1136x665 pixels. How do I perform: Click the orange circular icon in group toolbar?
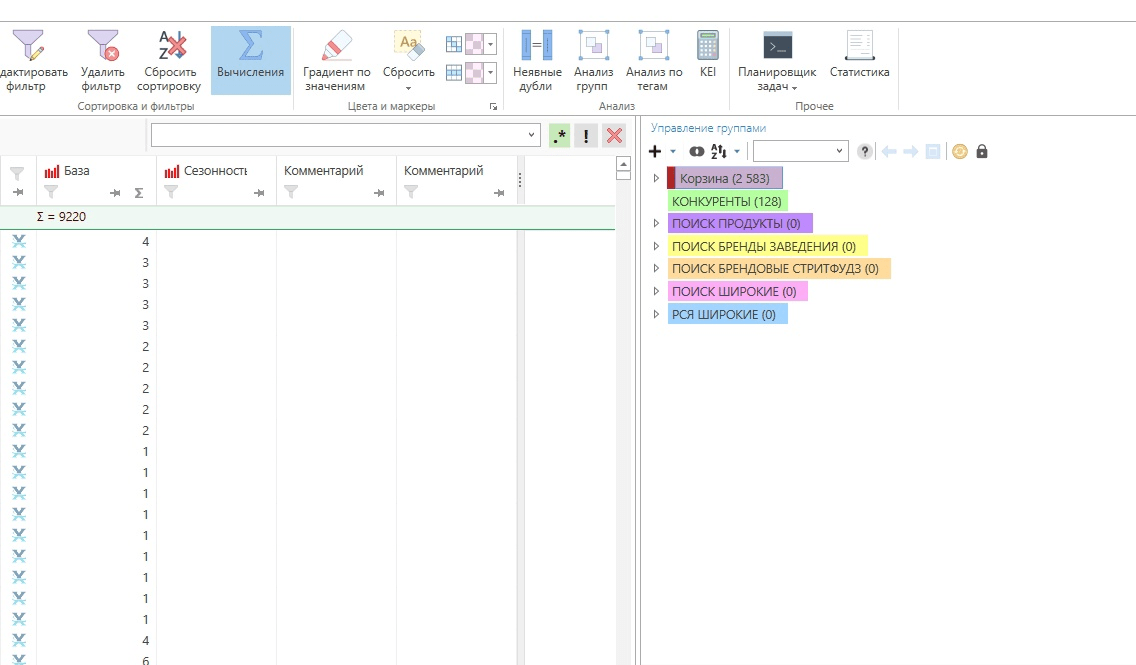click(959, 151)
